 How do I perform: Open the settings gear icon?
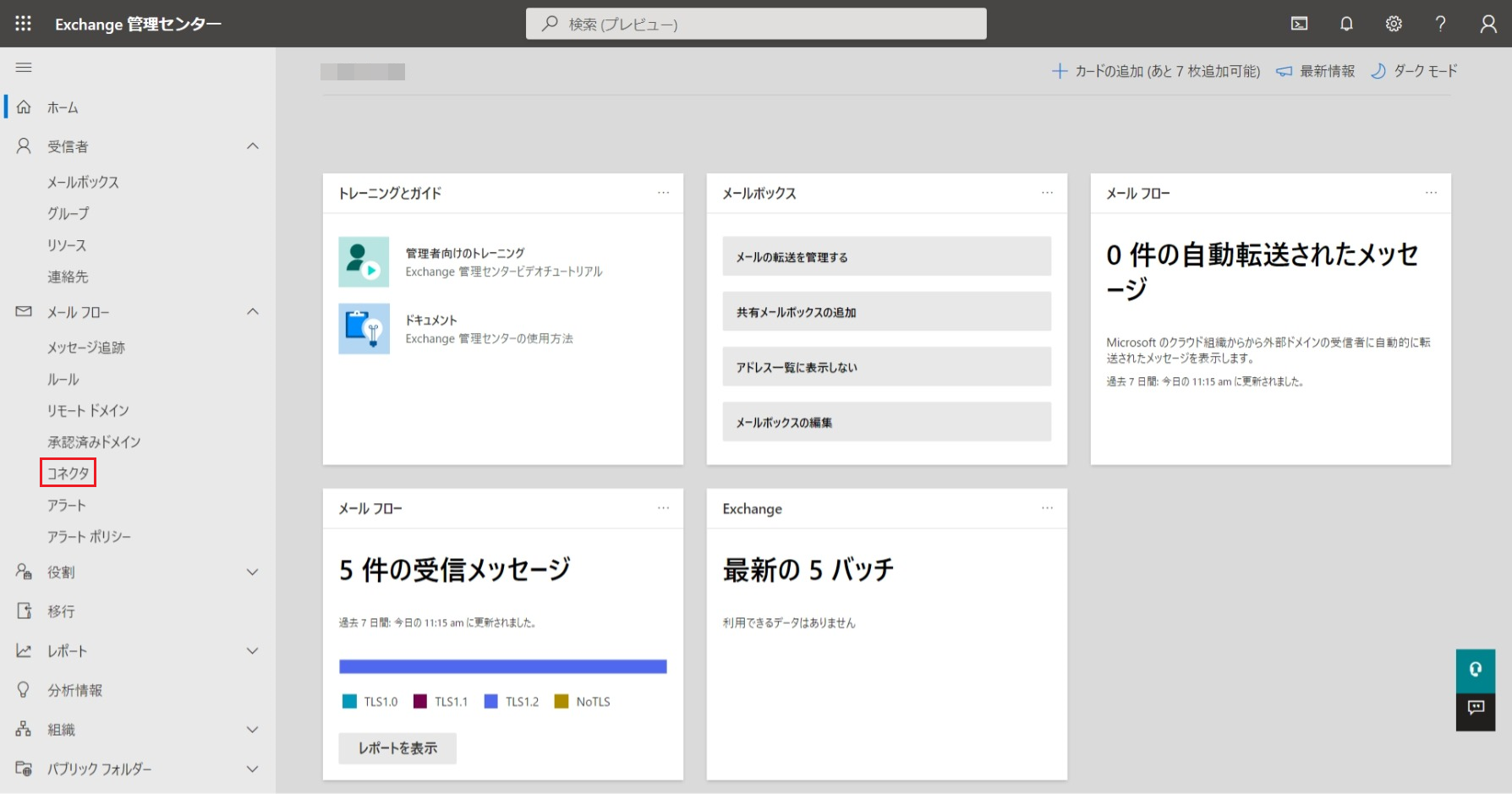[1394, 24]
